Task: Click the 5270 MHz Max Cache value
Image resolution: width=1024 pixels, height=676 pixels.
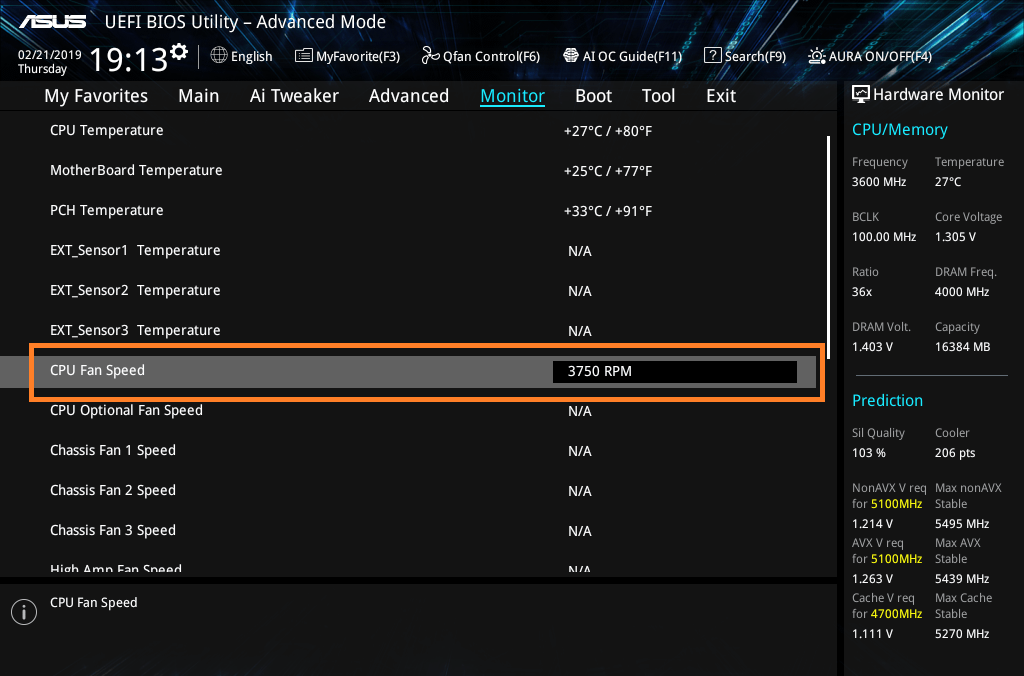Action: coord(962,634)
